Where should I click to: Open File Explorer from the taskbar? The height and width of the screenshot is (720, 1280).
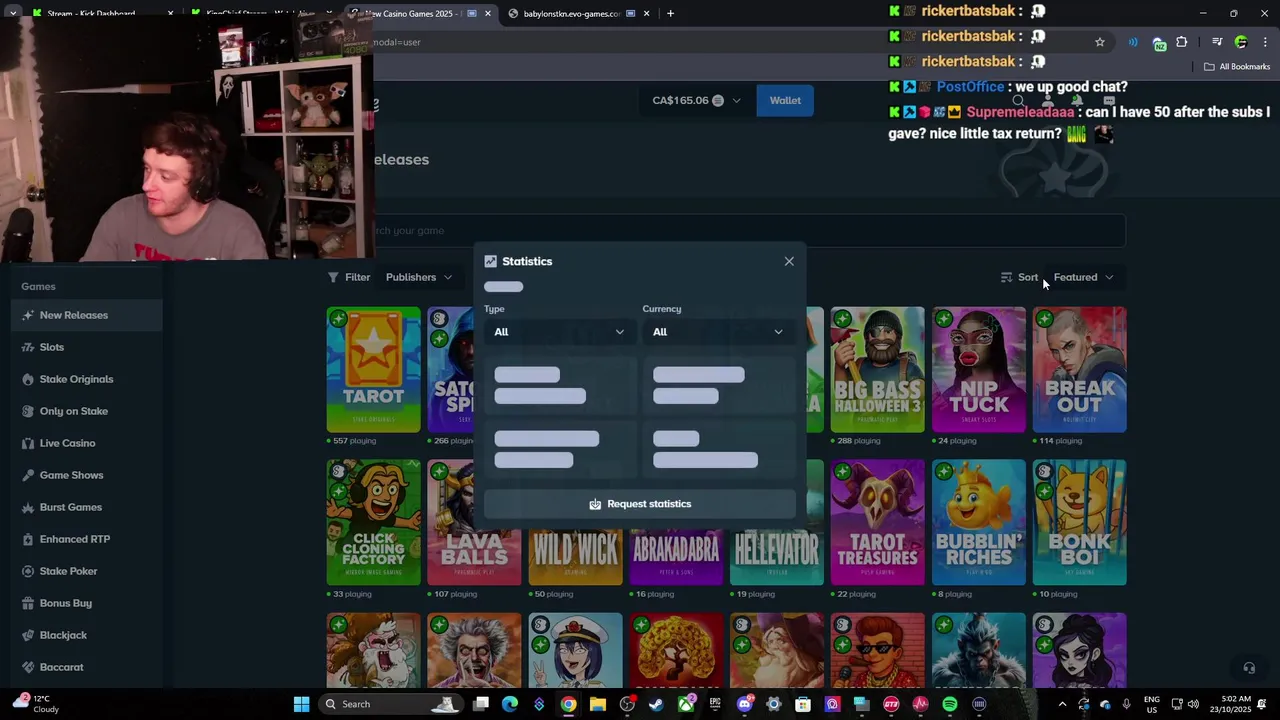coord(597,704)
